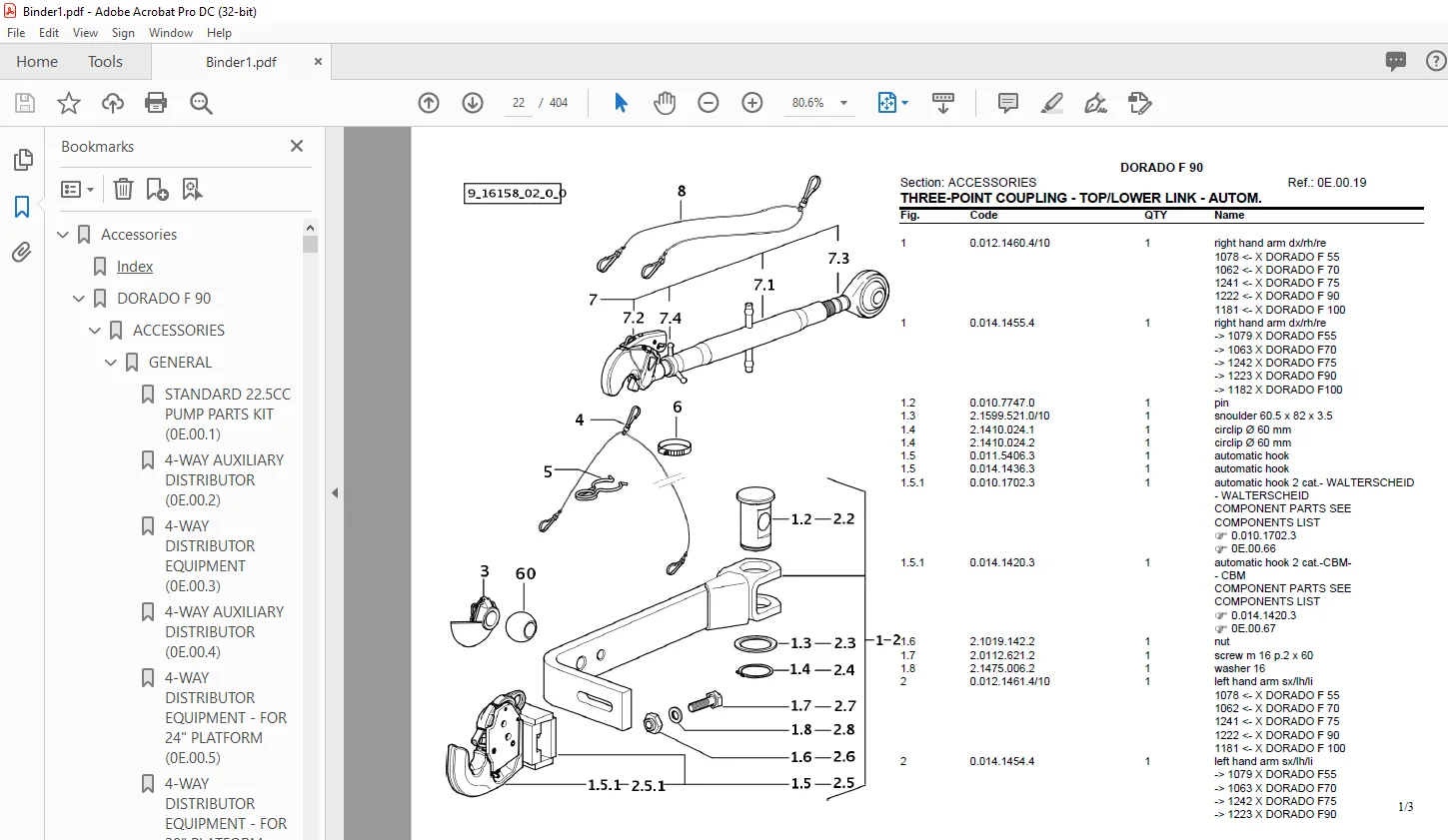Select the Binder1.pdf document tab
Image resolution: width=1448 pixels, height=840 pixels.
tap(241, 62)
